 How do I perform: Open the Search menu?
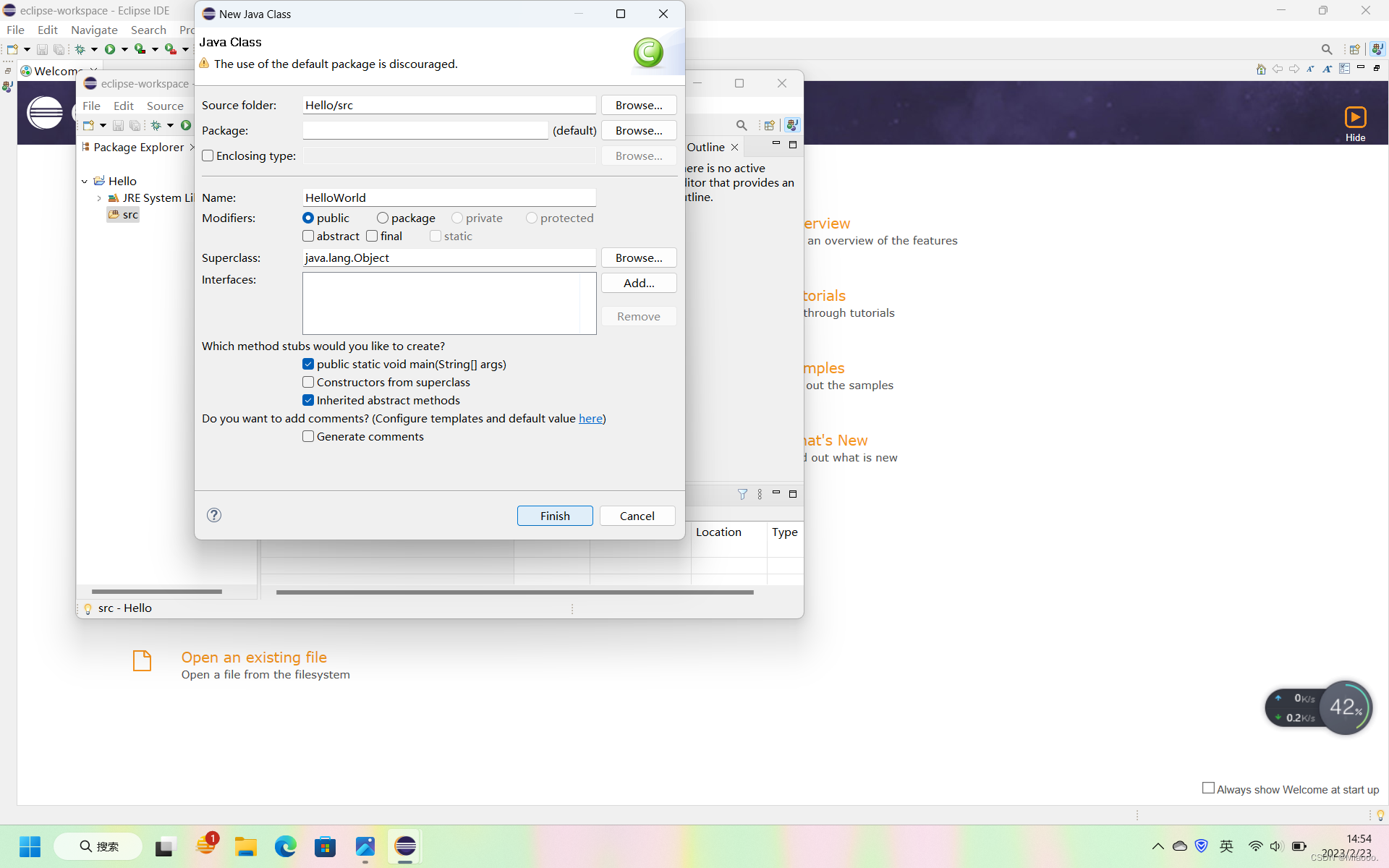148,30
